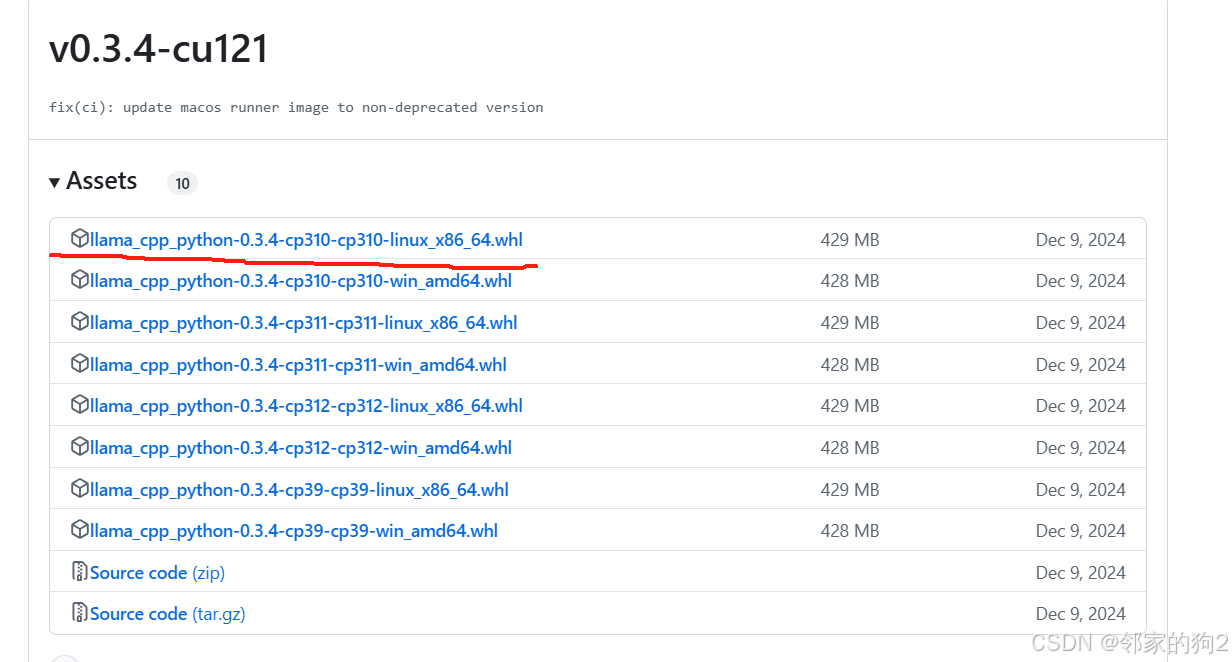Screen dimensions: 1232x662
Task: Click the package icon beside cp312-linux wheel
Action: click(80, 405)
